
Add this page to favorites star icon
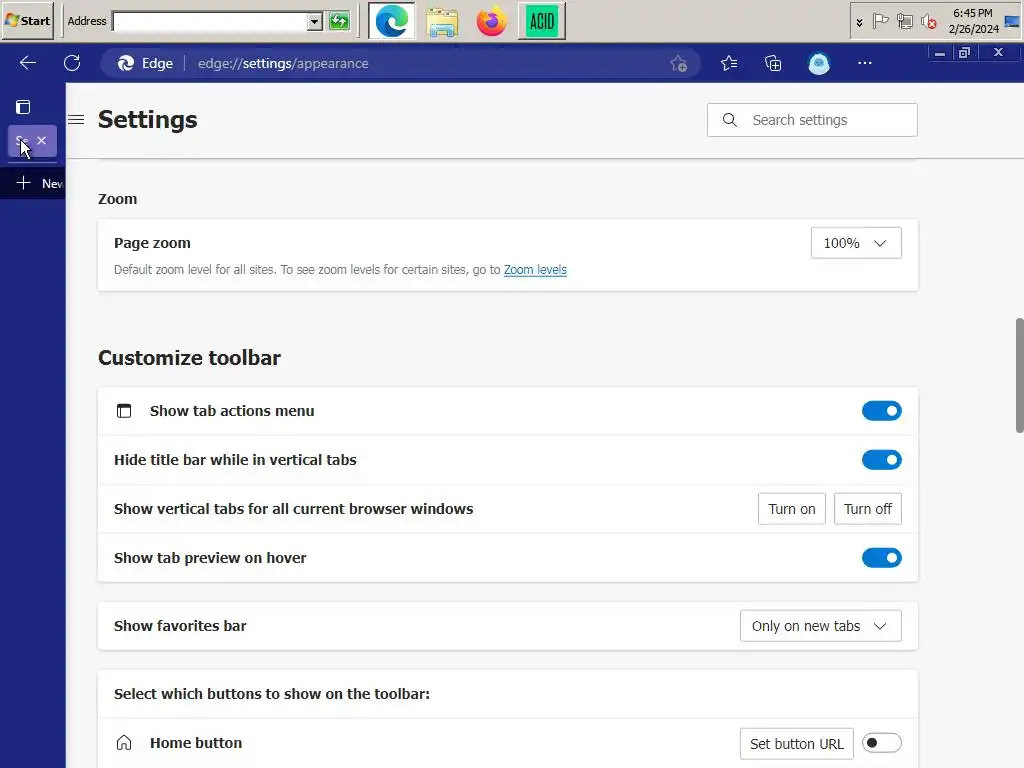pos(679,63)
